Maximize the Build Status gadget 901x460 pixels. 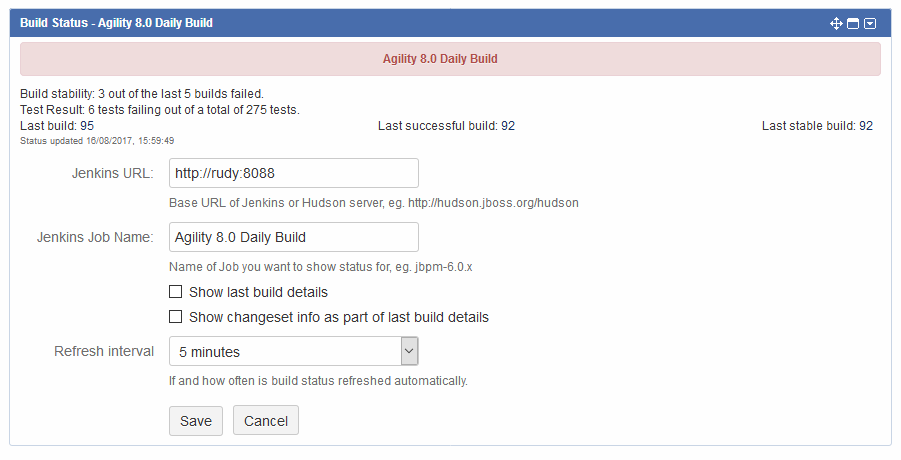coord(853,23)
